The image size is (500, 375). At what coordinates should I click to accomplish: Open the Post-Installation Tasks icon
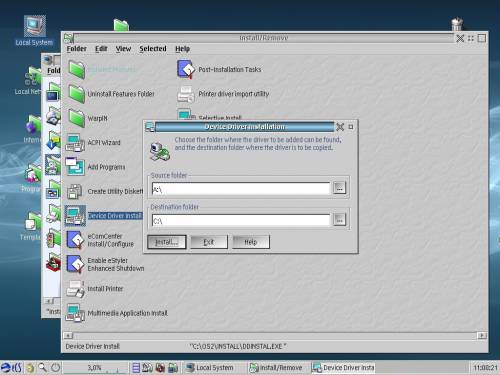(x=185, y=69)
